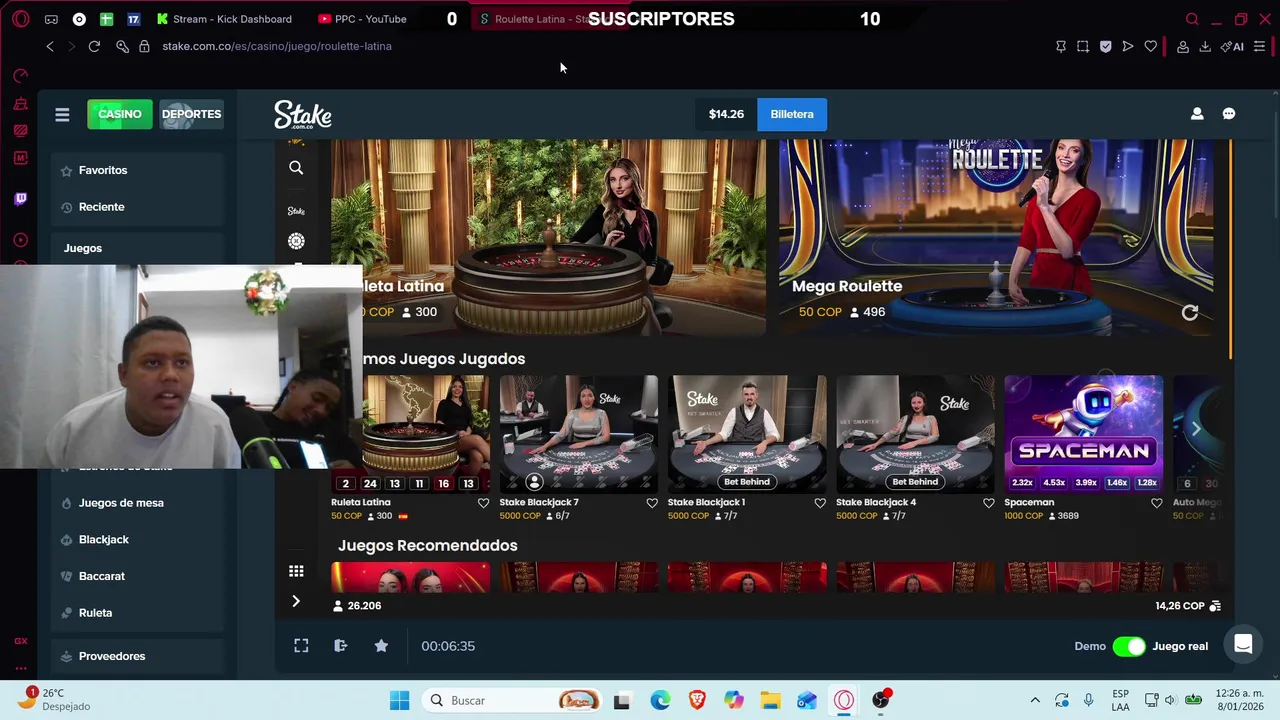Bookmark page with the heart icon

pyautogui.click(x=1151, y=46)
